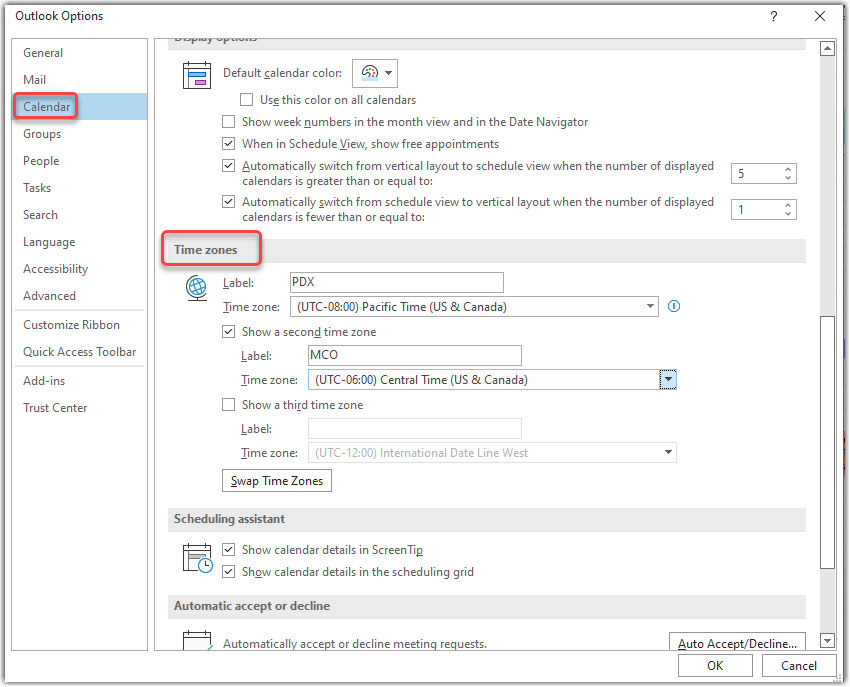Expand the Central Time zone dropdown
This screenshot has height=687, width=850.
pos(668,380)
